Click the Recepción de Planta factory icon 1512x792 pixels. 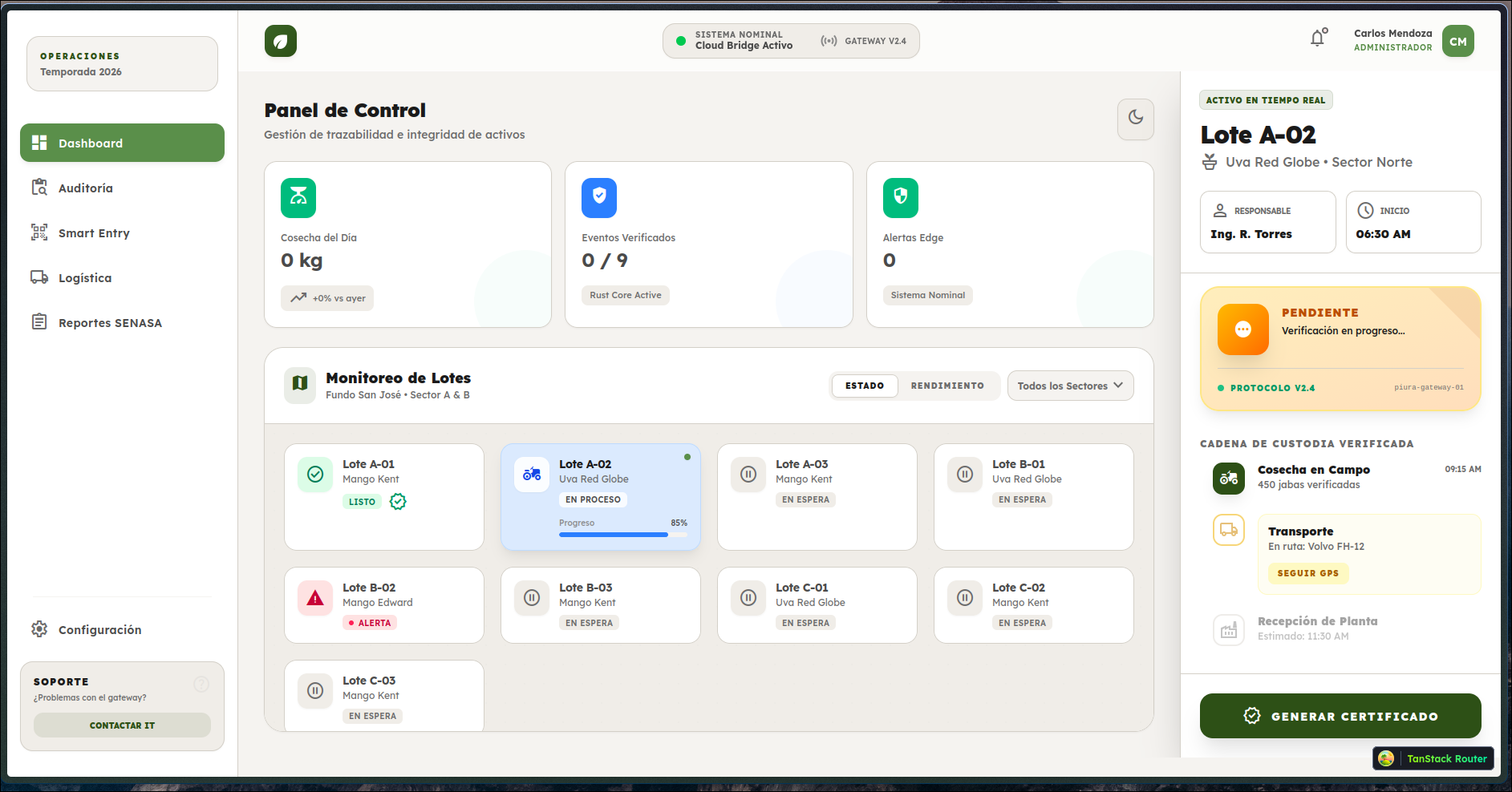pyautogui.click(x=1229, y=629)
